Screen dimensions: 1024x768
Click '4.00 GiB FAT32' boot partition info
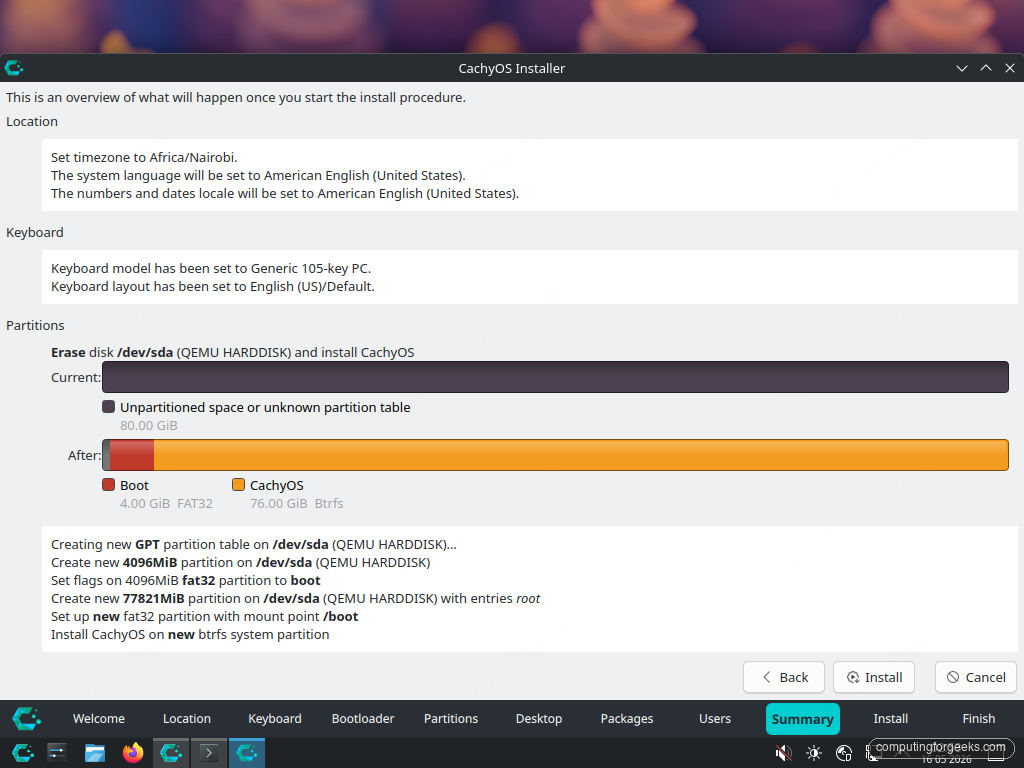tap(167, 504)
